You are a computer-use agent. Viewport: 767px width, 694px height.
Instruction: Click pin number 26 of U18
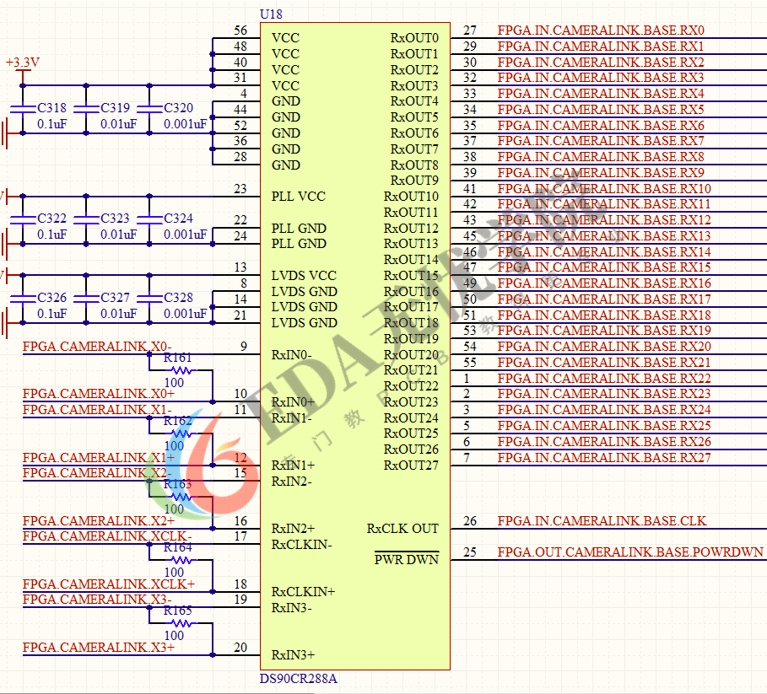coord(470,520)
